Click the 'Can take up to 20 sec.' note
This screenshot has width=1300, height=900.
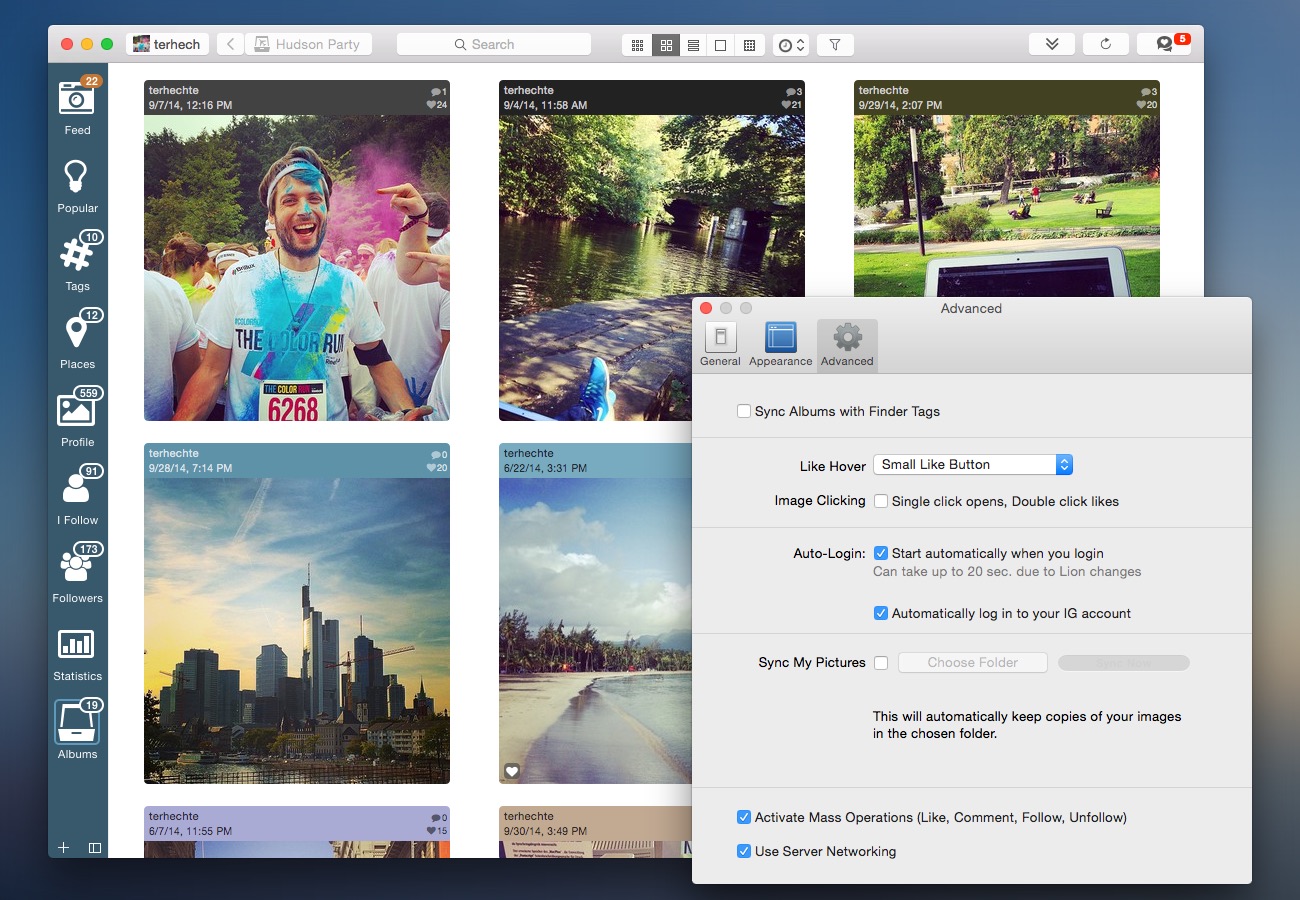coord(1007,572)
